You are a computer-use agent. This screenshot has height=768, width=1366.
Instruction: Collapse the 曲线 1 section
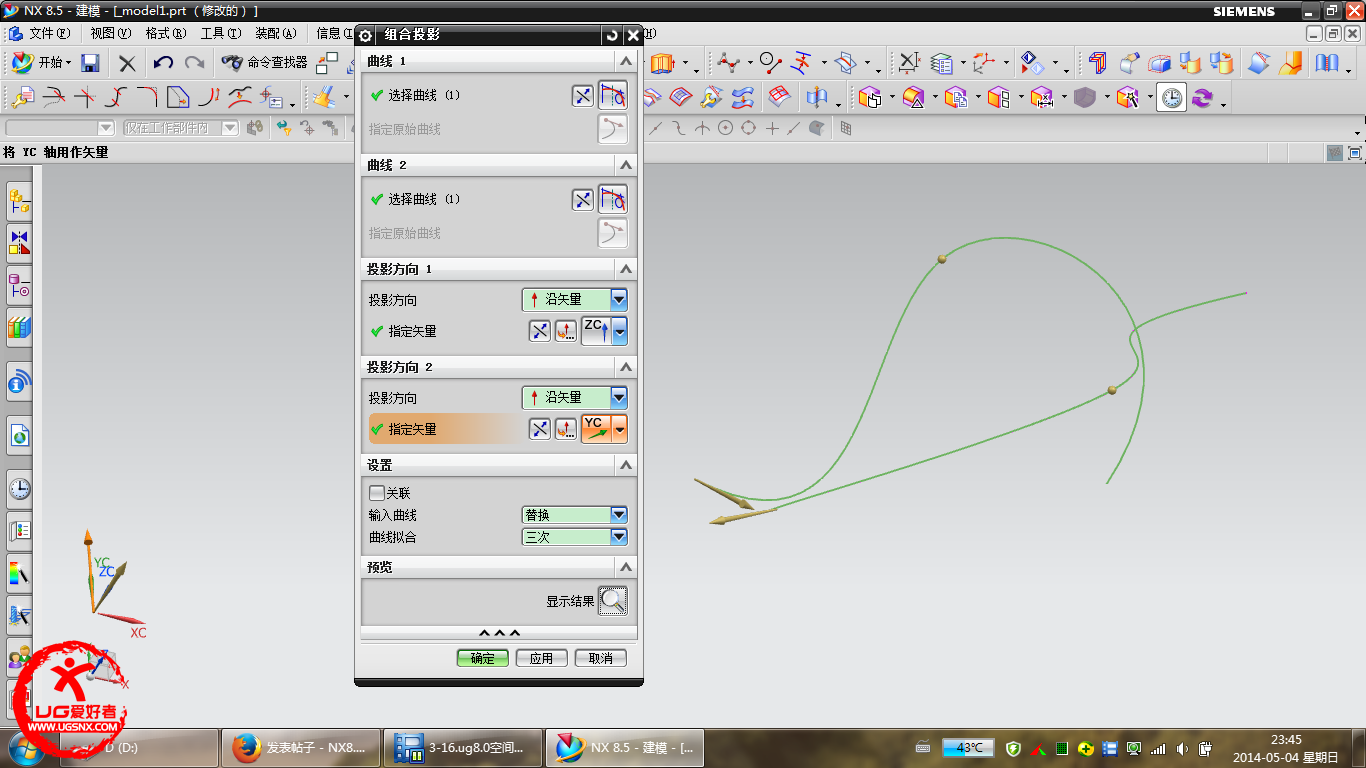coord(626,61)
